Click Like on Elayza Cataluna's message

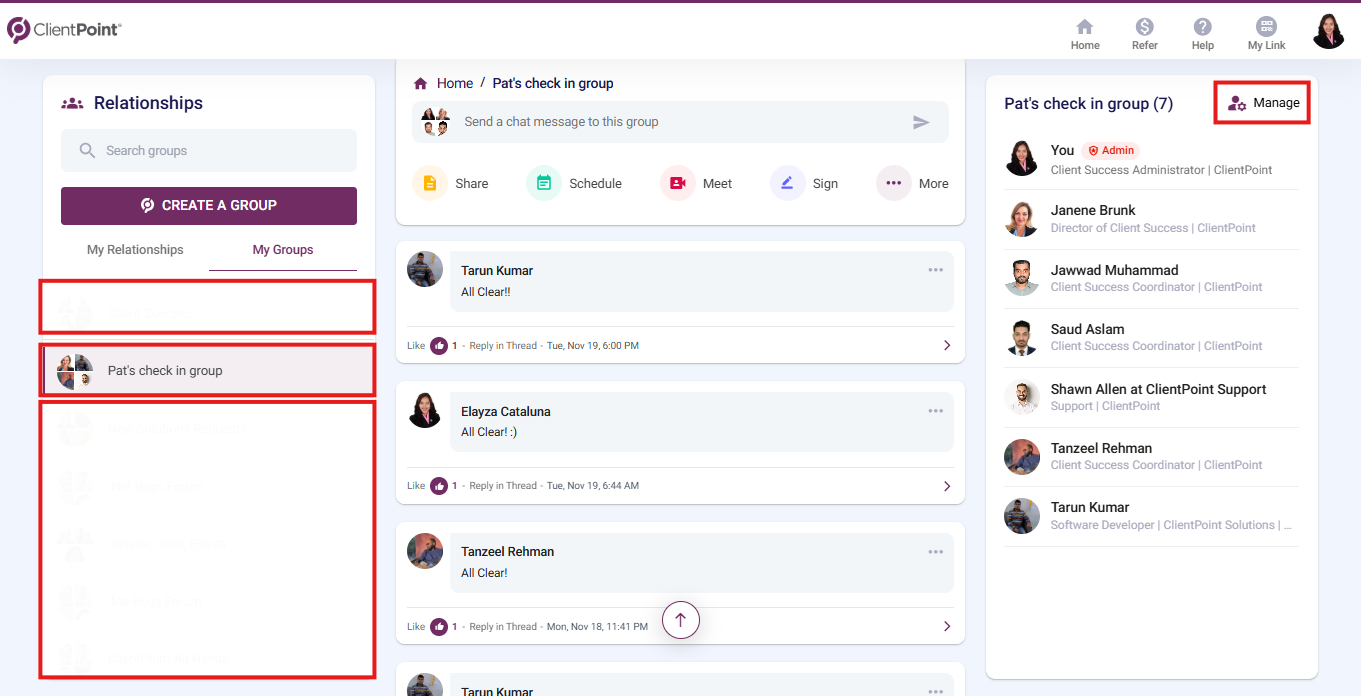[416, 486]
